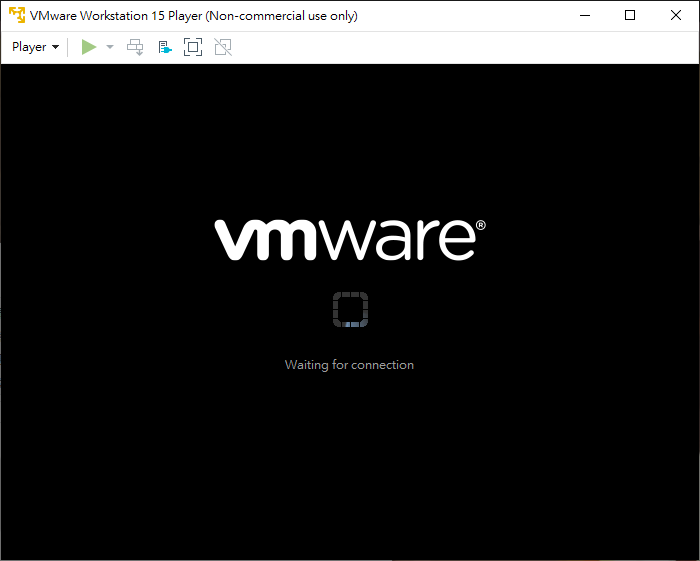Expand the power options dropdown arrow
Viewport: 700px width, 561px height.
click(110, 47)
